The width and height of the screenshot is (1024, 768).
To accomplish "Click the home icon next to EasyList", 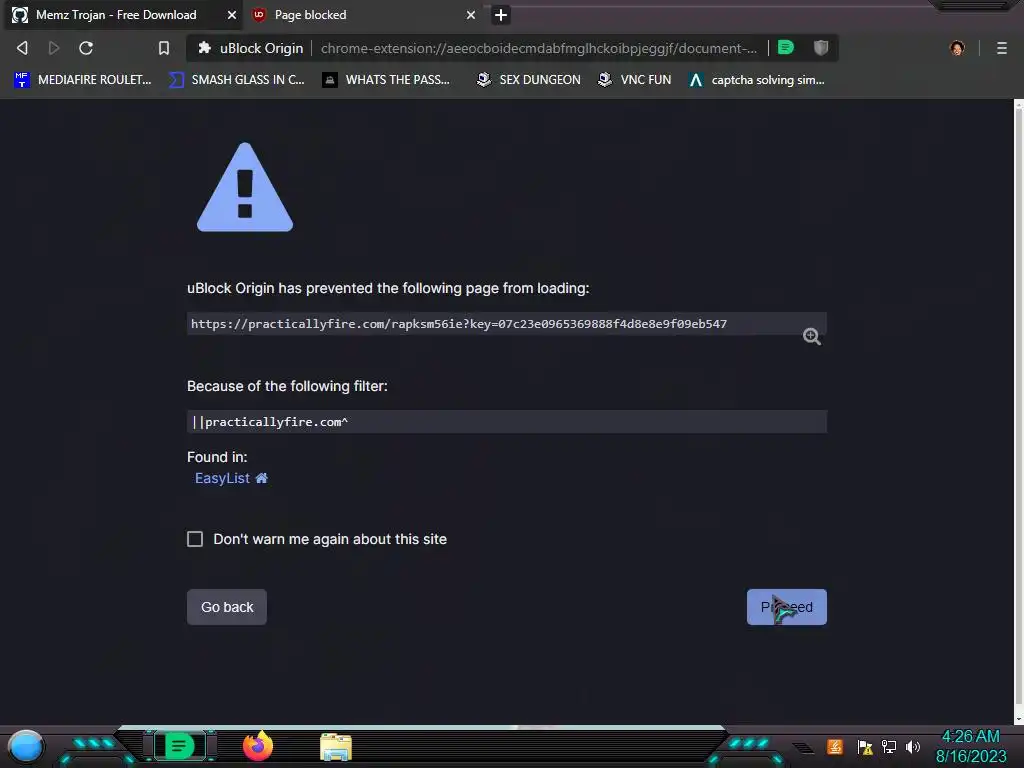I will pos(262,478).
